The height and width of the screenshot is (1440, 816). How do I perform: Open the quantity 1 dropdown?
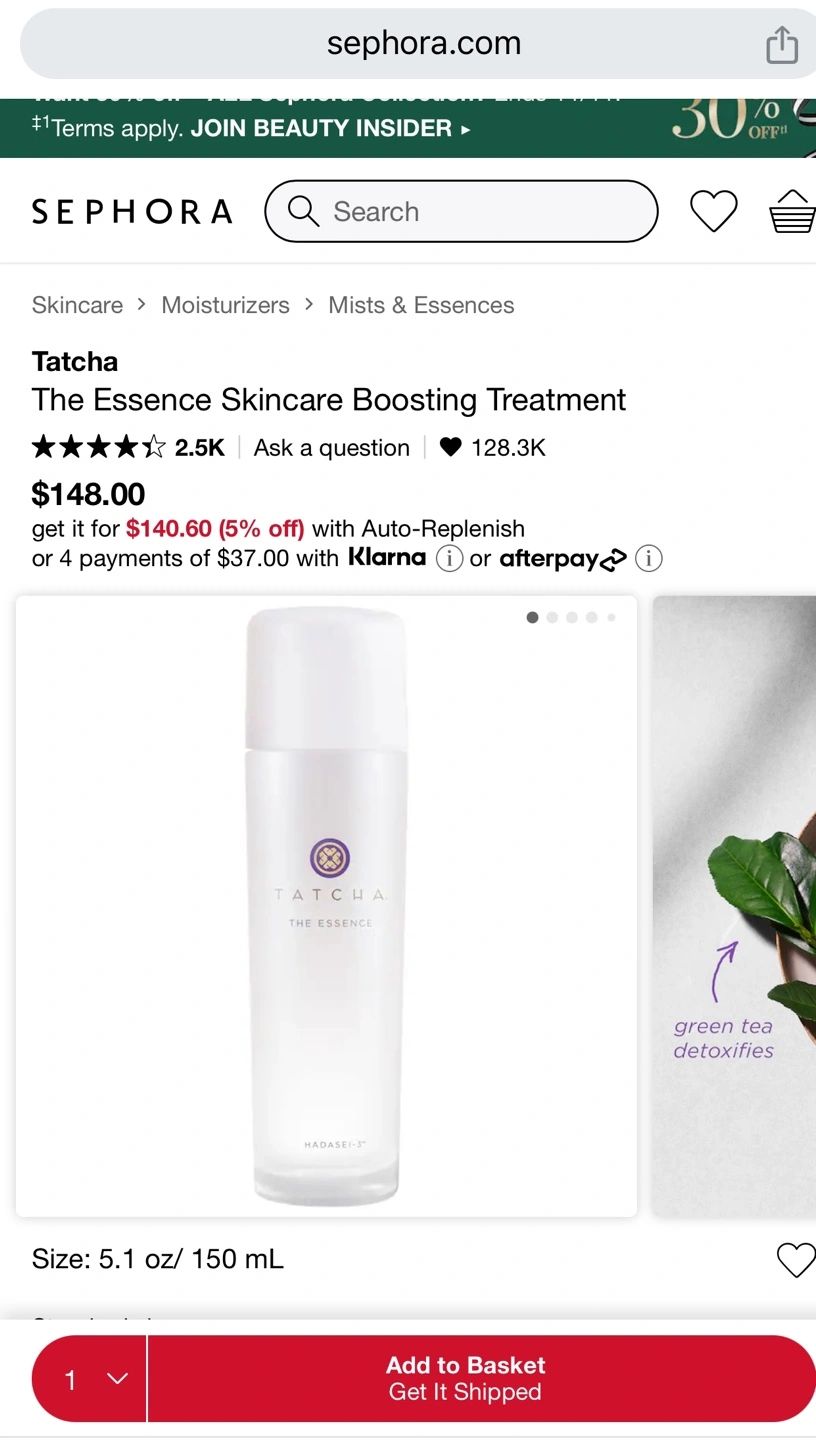coord(90,1379)
